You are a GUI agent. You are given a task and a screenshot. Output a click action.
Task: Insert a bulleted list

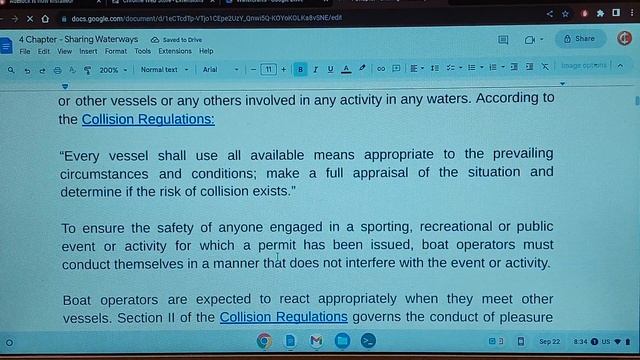(x=472, y=67)
